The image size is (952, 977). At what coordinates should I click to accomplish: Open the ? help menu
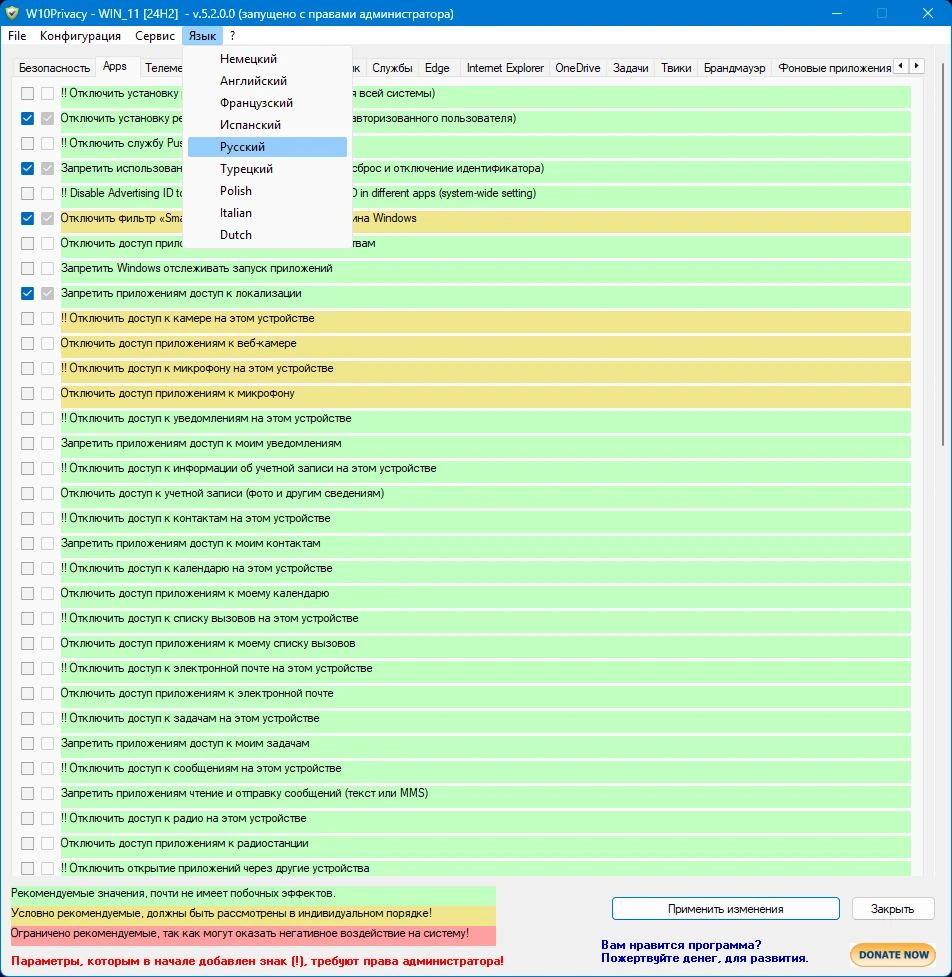coord(232,36)
